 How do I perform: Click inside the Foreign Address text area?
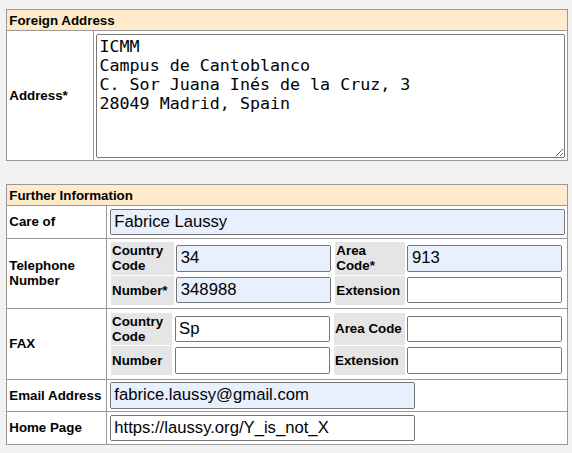[x=331, y=96]
